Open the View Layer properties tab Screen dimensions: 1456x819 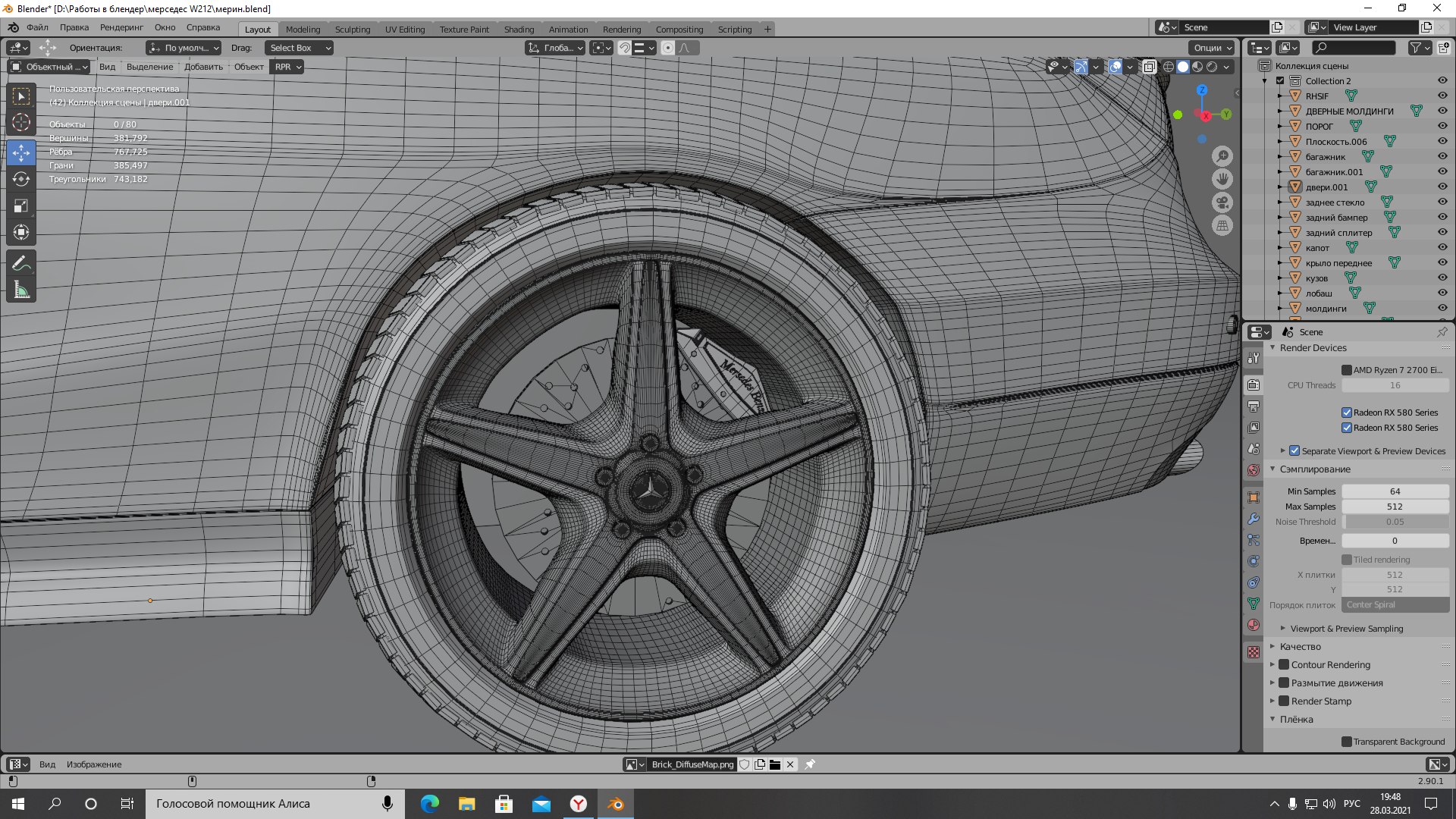point(1254,428)
